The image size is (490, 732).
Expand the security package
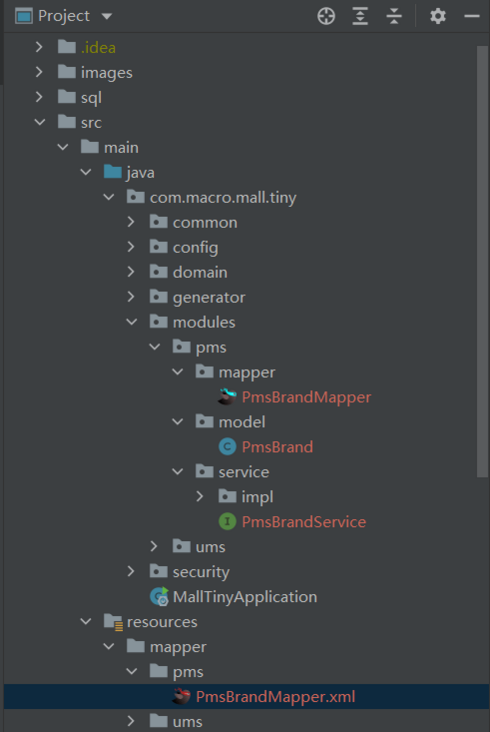tap(131, 571)
